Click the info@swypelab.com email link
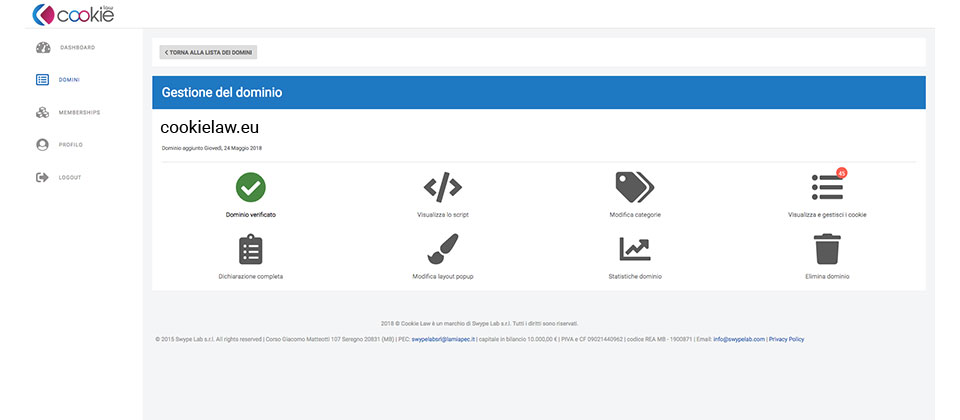Image resolution: width=960 pixels, height=420 pixels. [x=739, y=339]
